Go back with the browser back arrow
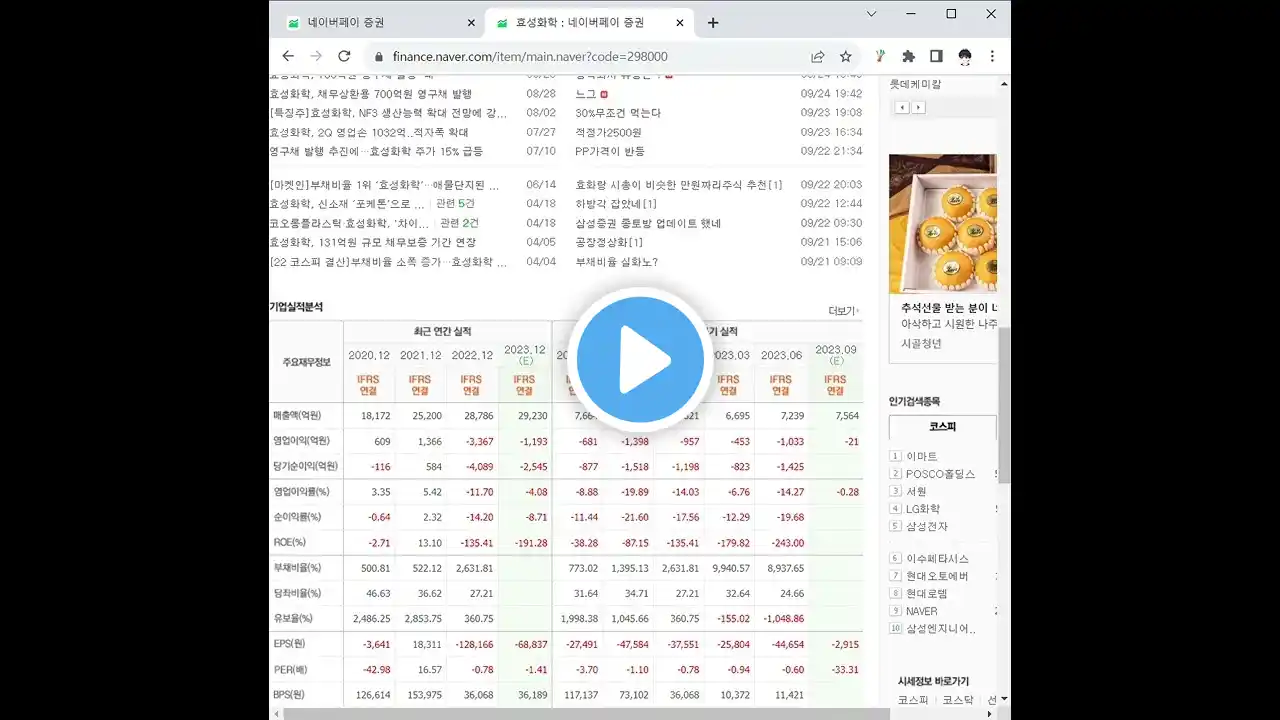 click(x=288, y=56)
